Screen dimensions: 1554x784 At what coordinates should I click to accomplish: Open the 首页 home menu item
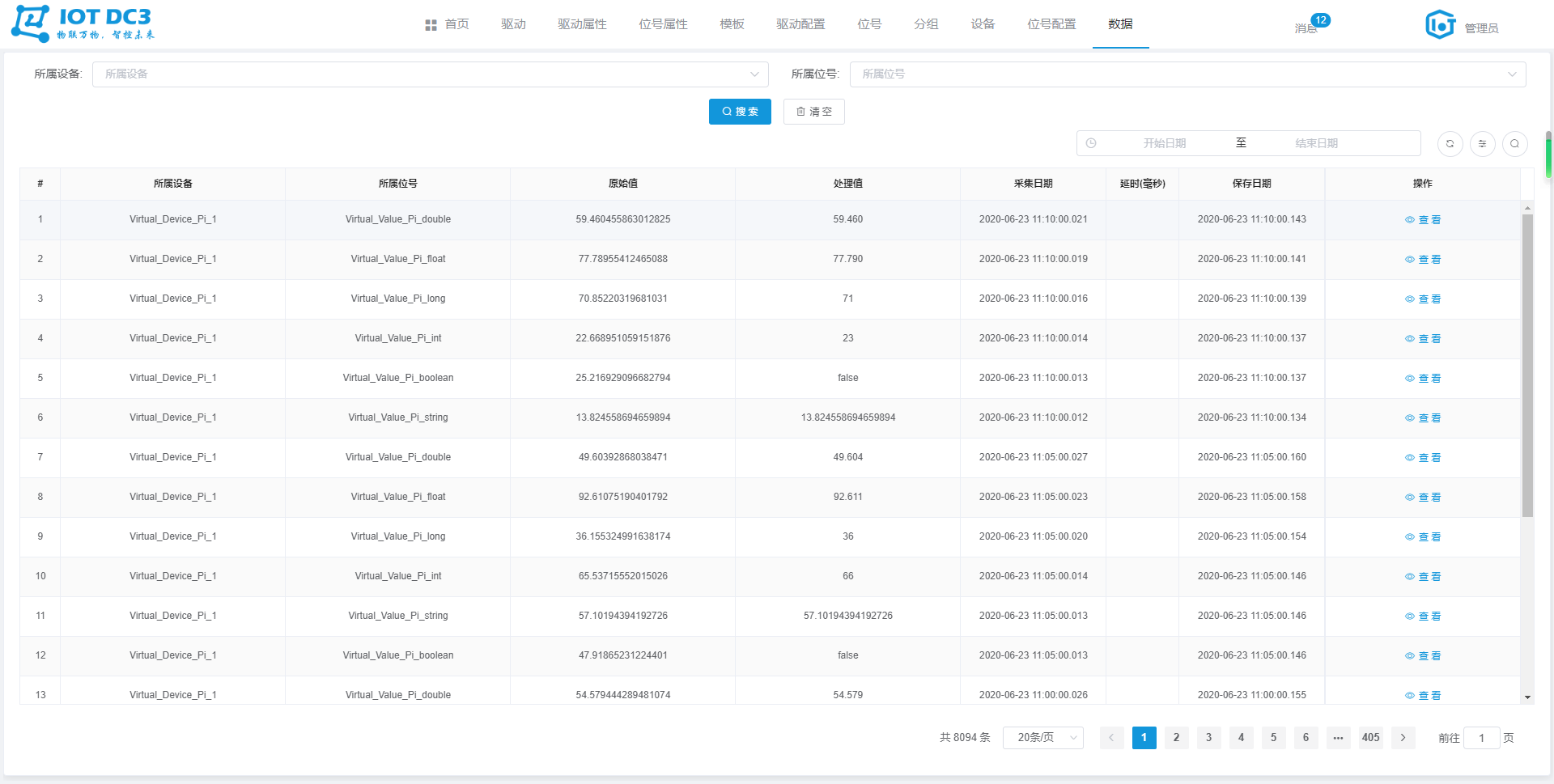(447, 24)
